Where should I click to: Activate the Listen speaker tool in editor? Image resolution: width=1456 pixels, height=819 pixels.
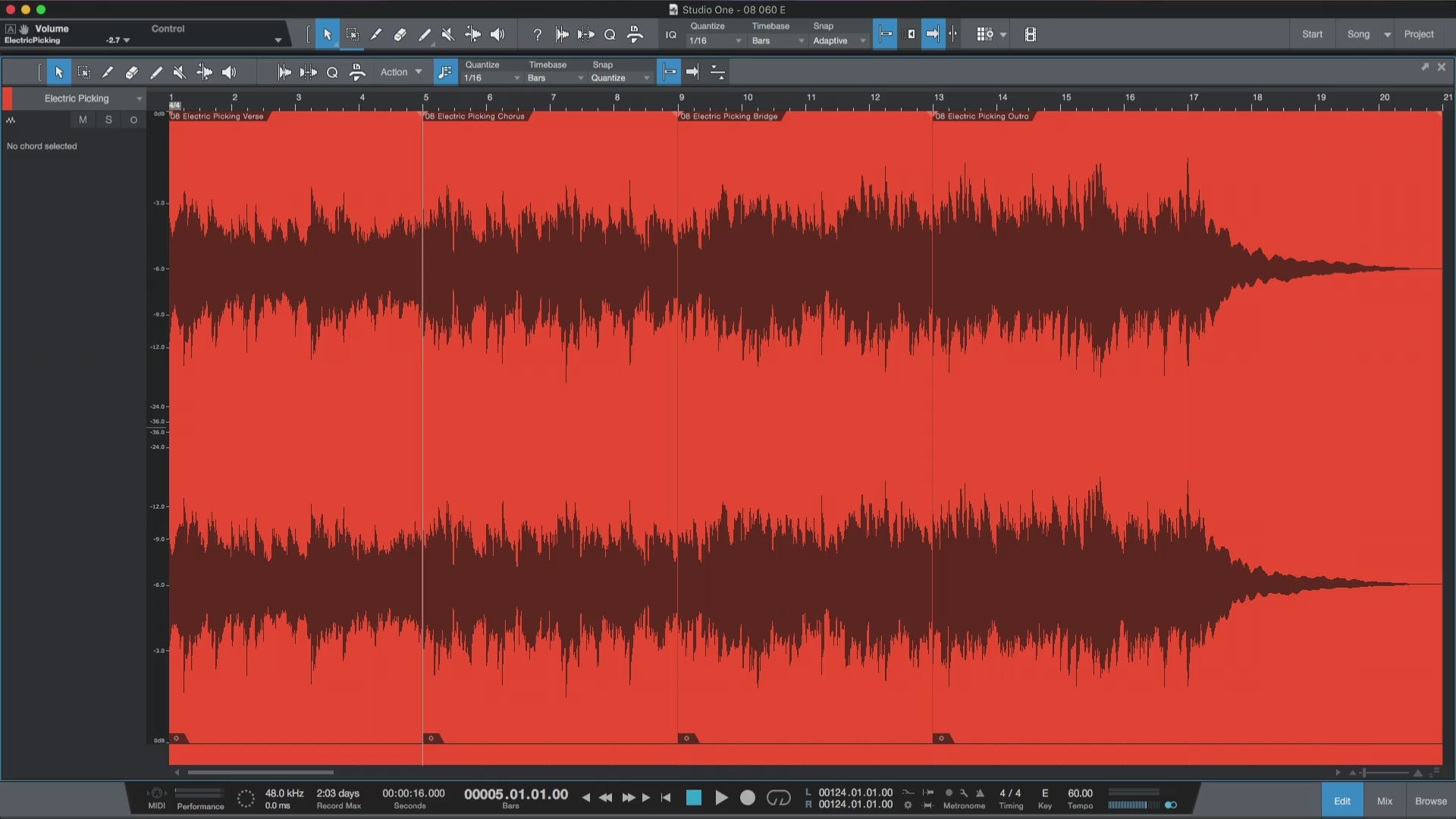(x=229, y=72)
